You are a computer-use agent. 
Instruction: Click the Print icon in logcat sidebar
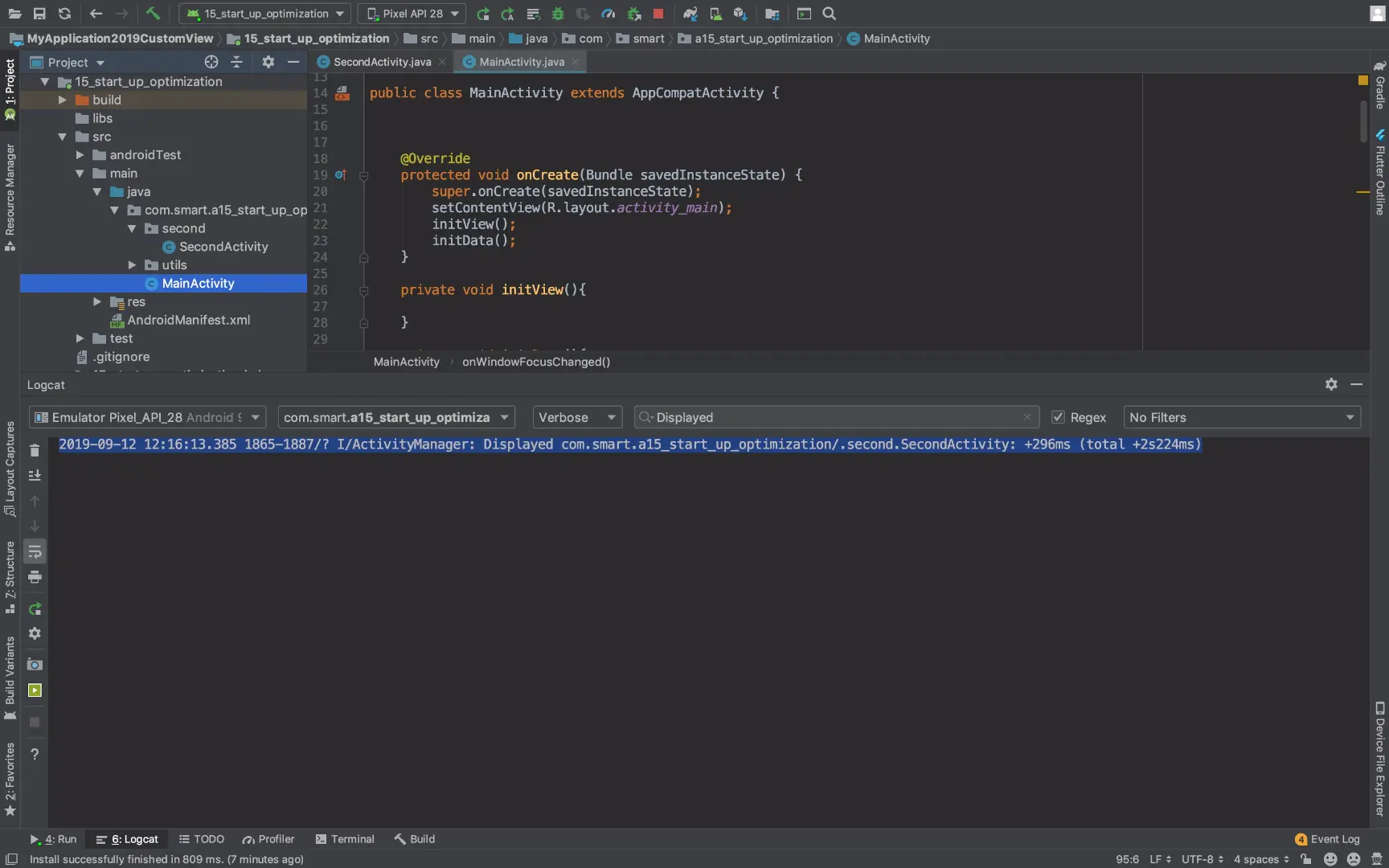(35, 577)
